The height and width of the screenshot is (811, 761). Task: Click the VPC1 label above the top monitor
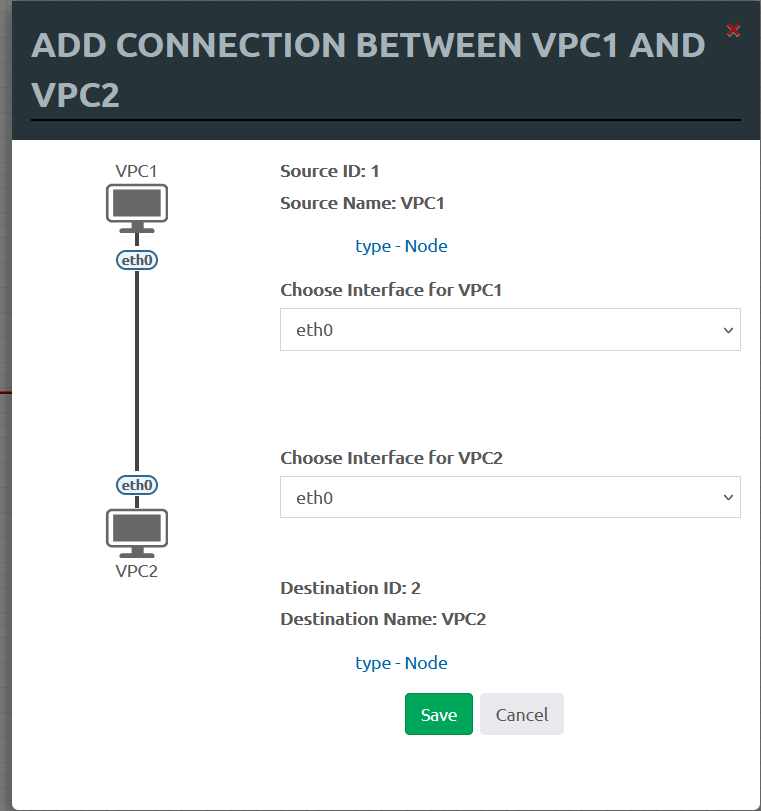pos(136,171)
